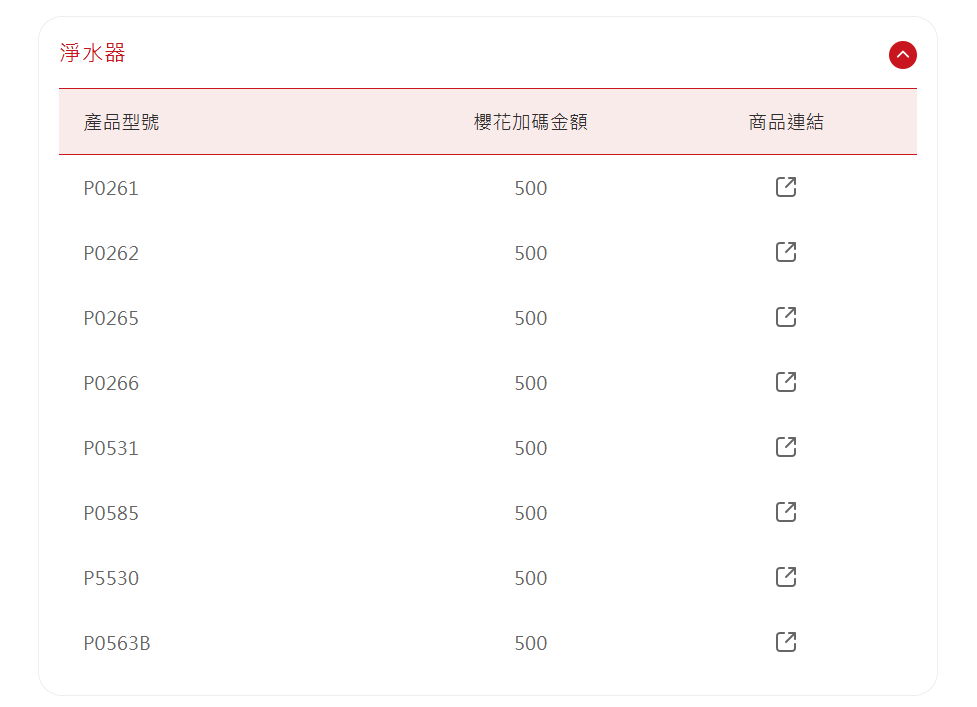Click the 櫻花加碼金額 column header
Image resolution: width=977 pixels, height=707 pixels.
point(530,123)
